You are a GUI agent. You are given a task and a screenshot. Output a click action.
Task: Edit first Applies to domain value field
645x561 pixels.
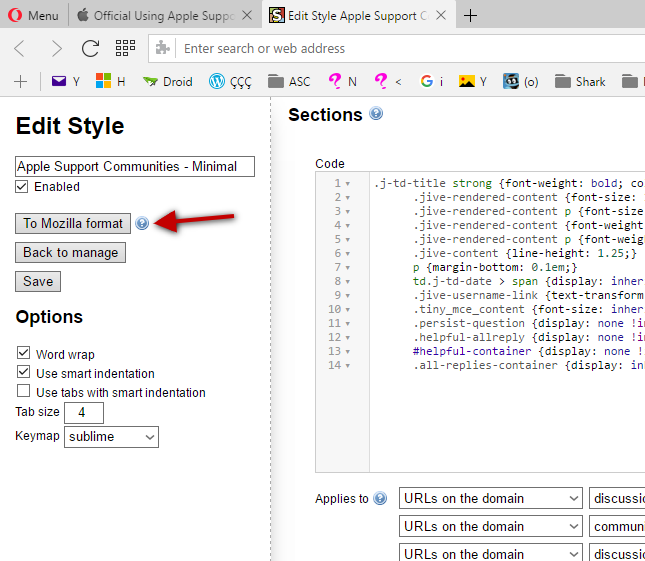click(617, 498)
